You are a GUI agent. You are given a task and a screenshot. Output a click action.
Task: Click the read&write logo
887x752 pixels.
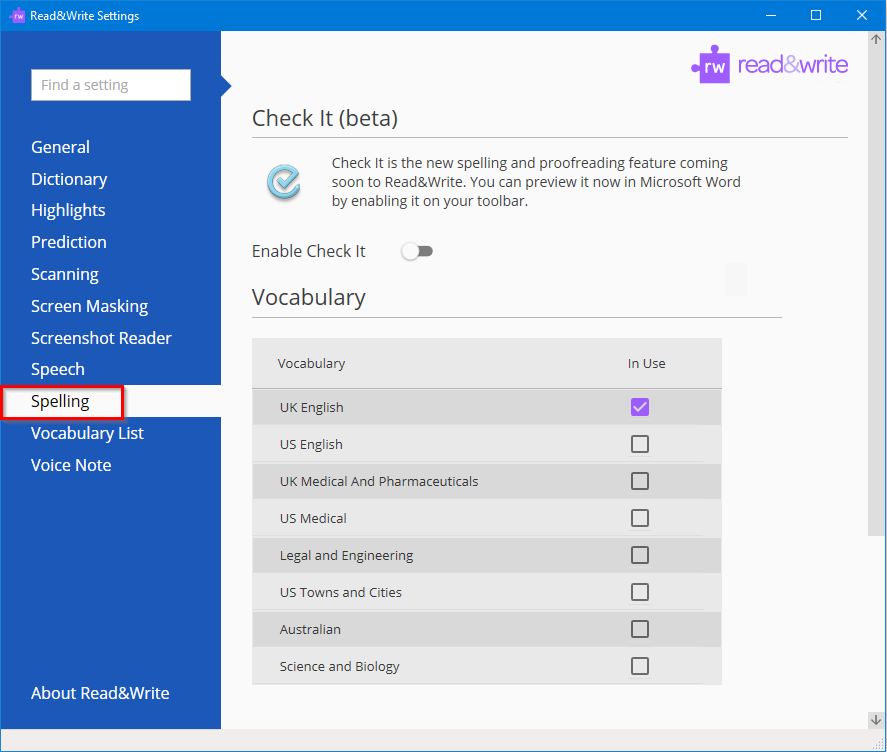tap(769, 65)
